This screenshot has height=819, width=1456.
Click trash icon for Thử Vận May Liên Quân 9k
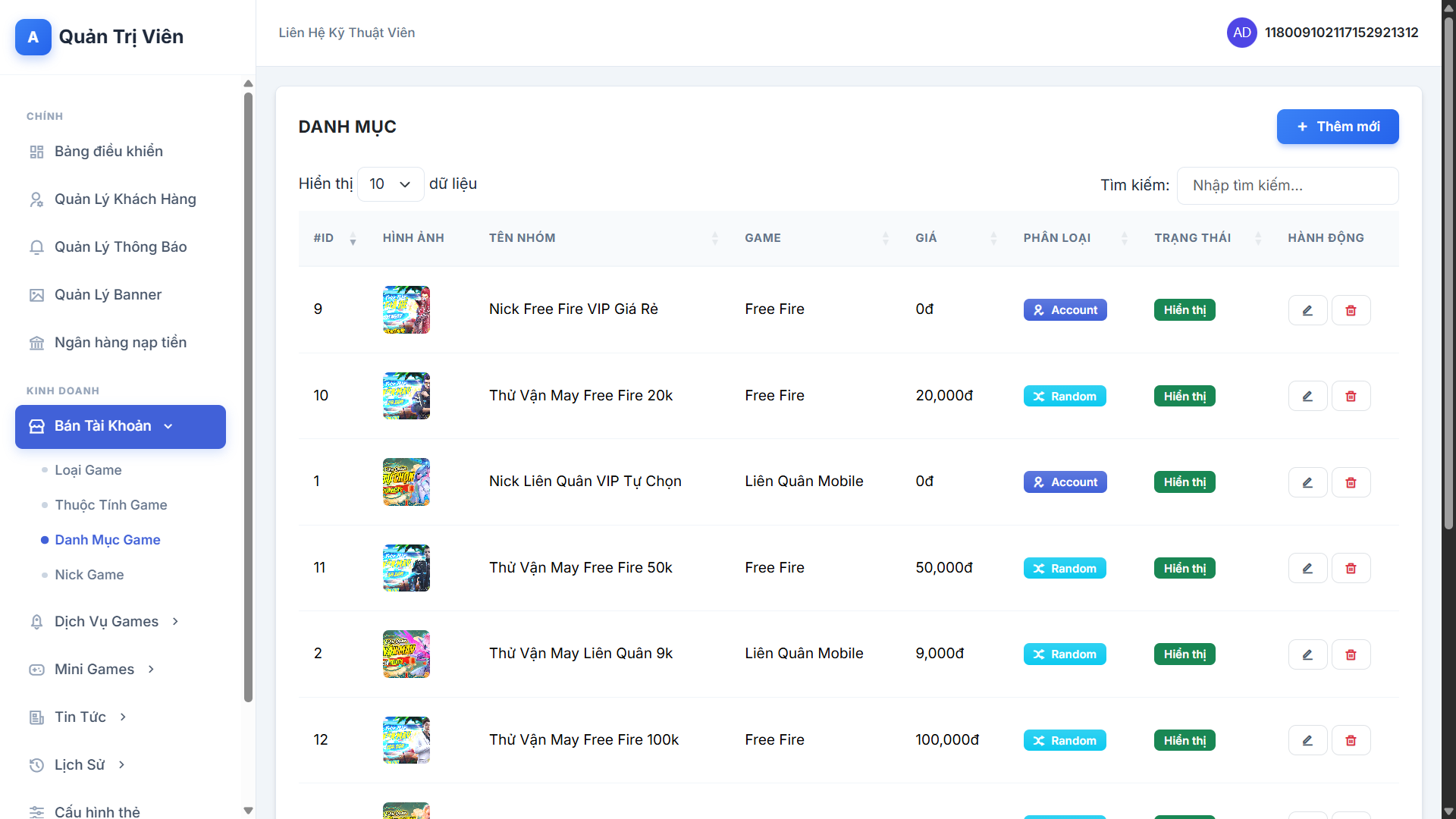click(1351, 654)
